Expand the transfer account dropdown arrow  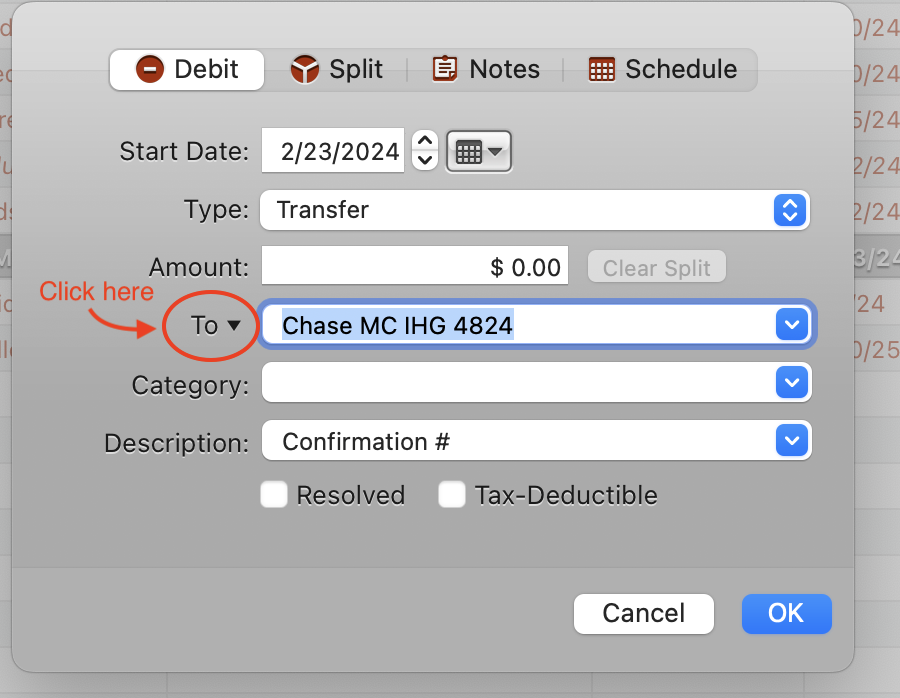(792, 324)
